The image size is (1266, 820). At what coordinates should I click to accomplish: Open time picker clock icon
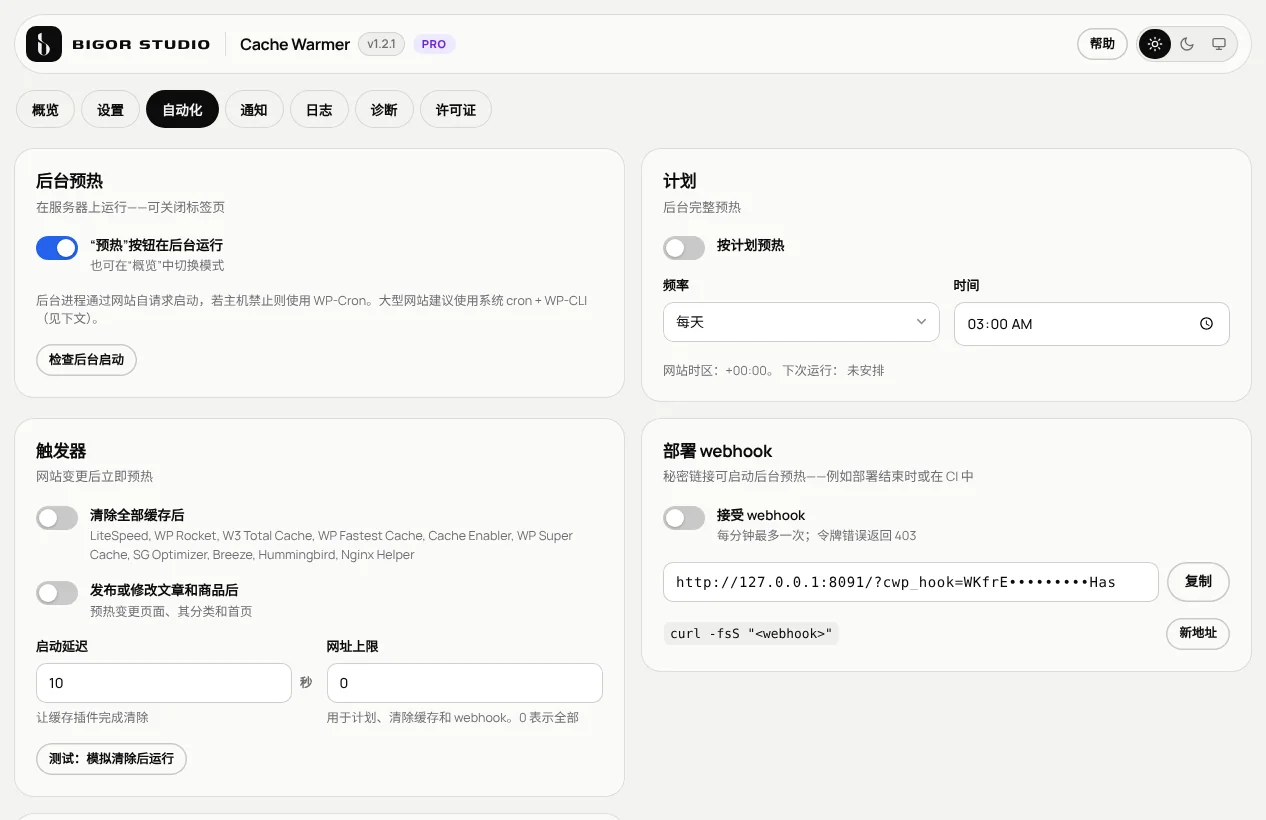pos(1206,324)
